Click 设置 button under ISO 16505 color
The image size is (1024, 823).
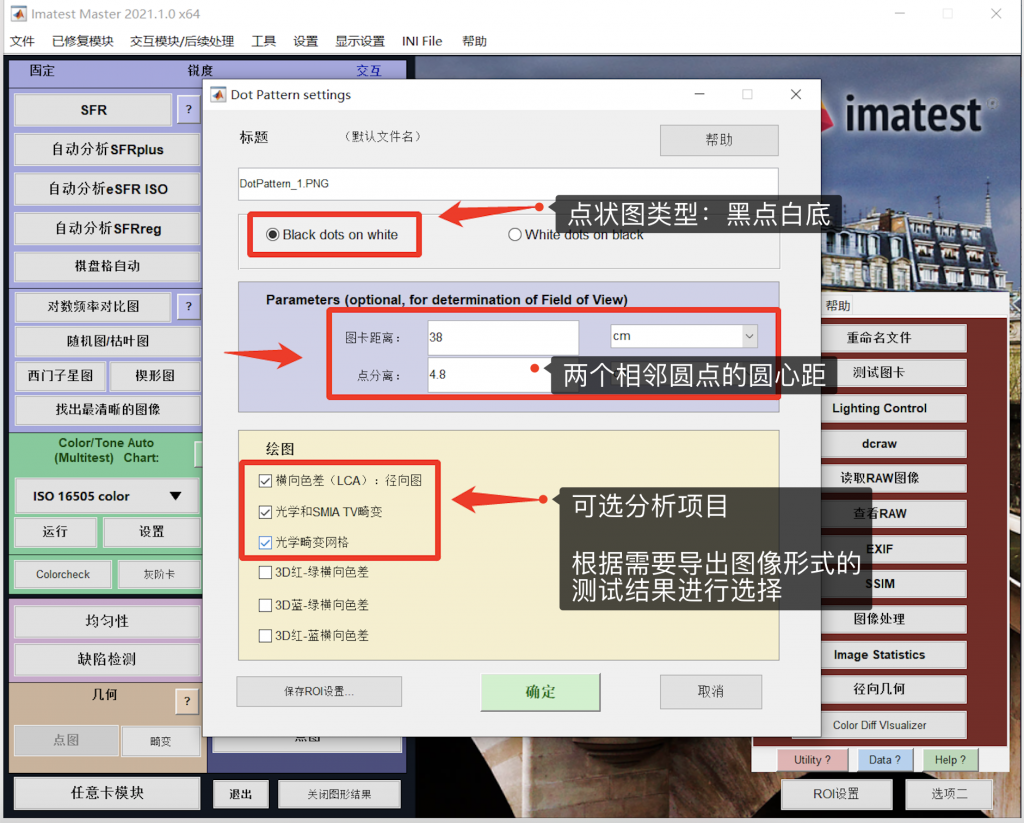coord(152,532)
